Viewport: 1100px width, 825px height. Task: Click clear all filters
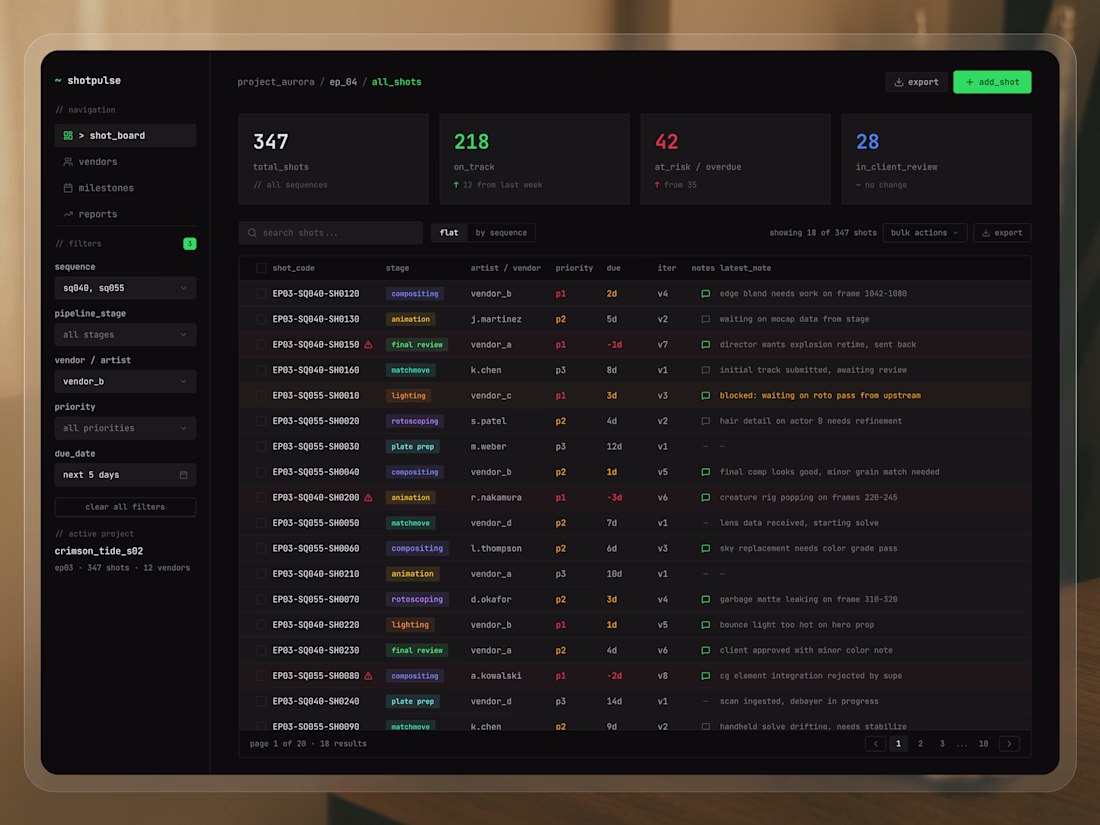tap(125, 507)
